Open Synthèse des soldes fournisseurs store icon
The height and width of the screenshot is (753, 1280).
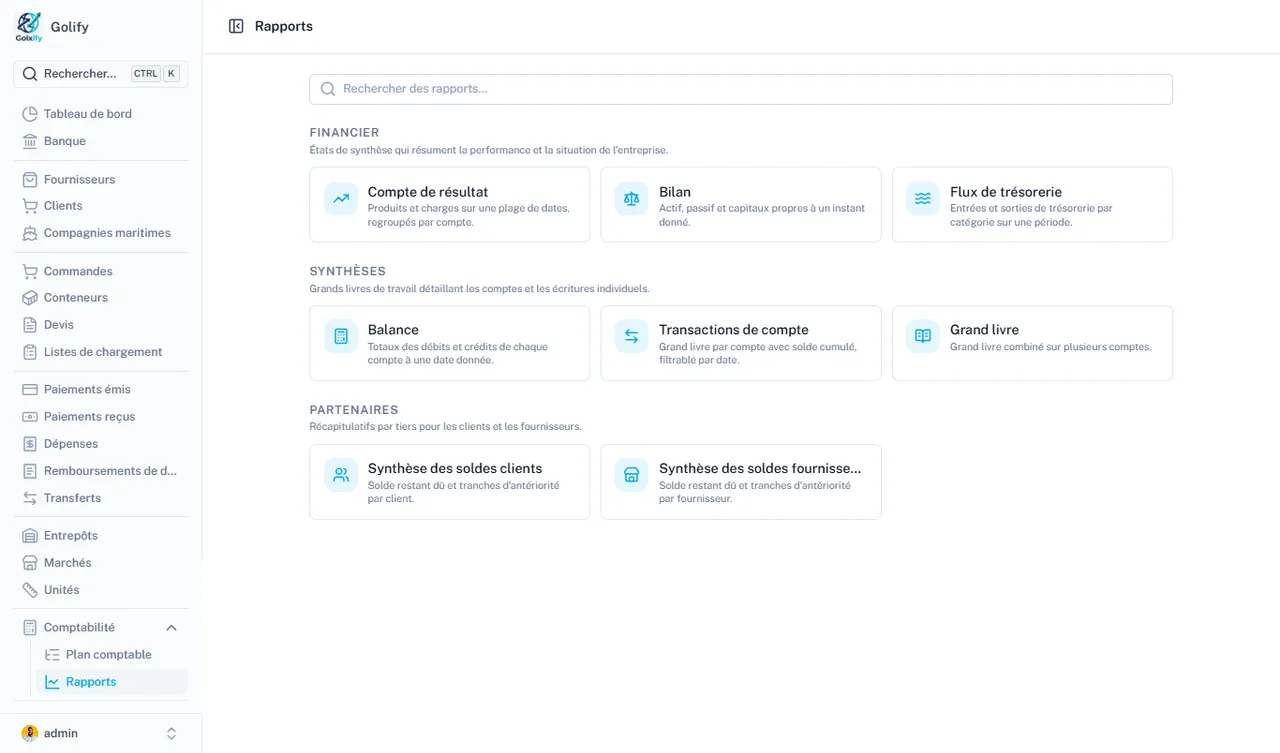click(x=631, y=475)
